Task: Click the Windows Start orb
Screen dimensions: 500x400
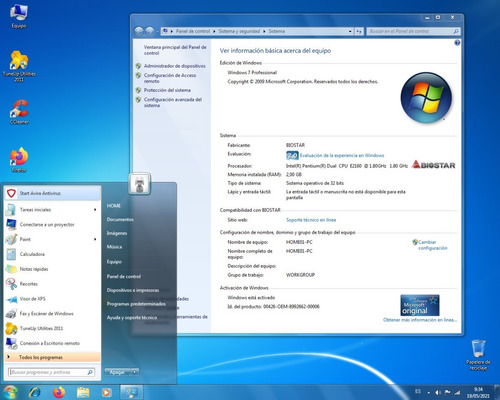Action: [10, 392]
